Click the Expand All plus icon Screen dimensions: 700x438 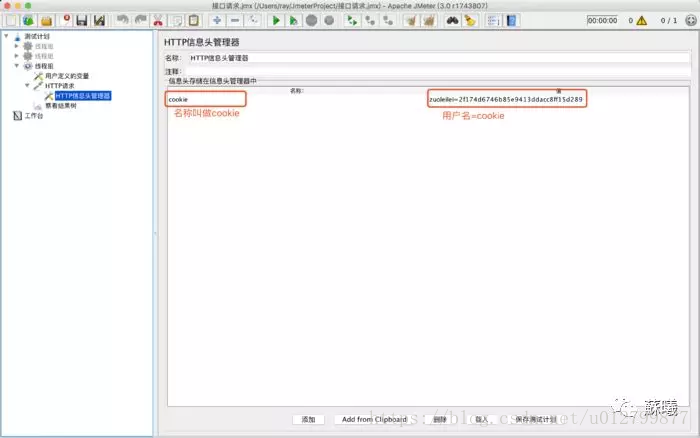tap(217, 21)
